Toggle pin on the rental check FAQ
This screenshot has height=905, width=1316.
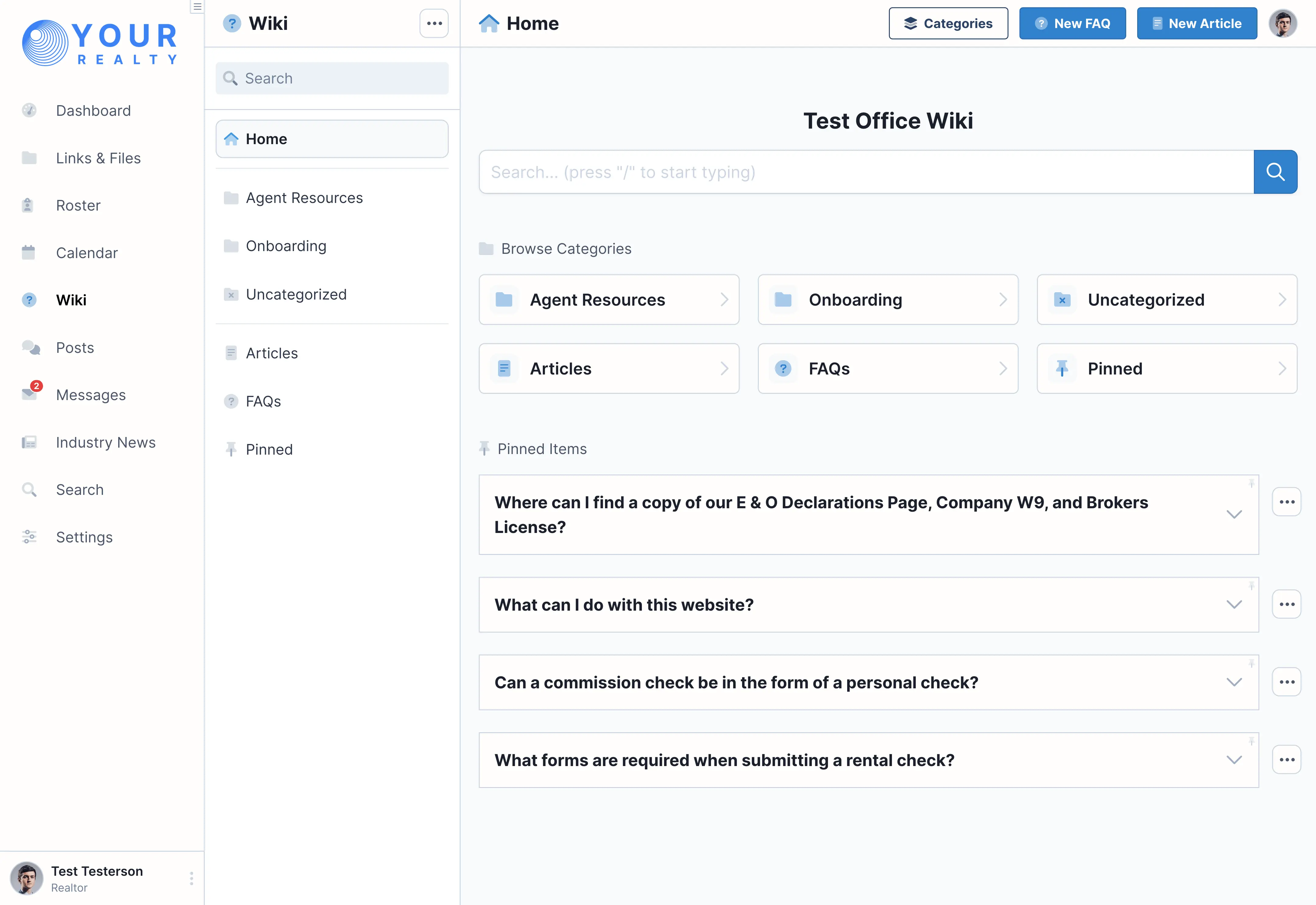click(x=1251, y=741)
